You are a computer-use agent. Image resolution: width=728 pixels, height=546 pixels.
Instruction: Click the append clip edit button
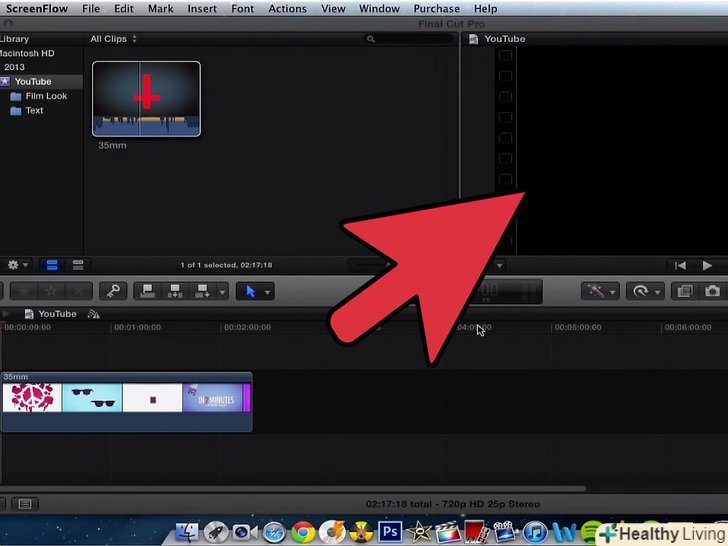[202, 291]
